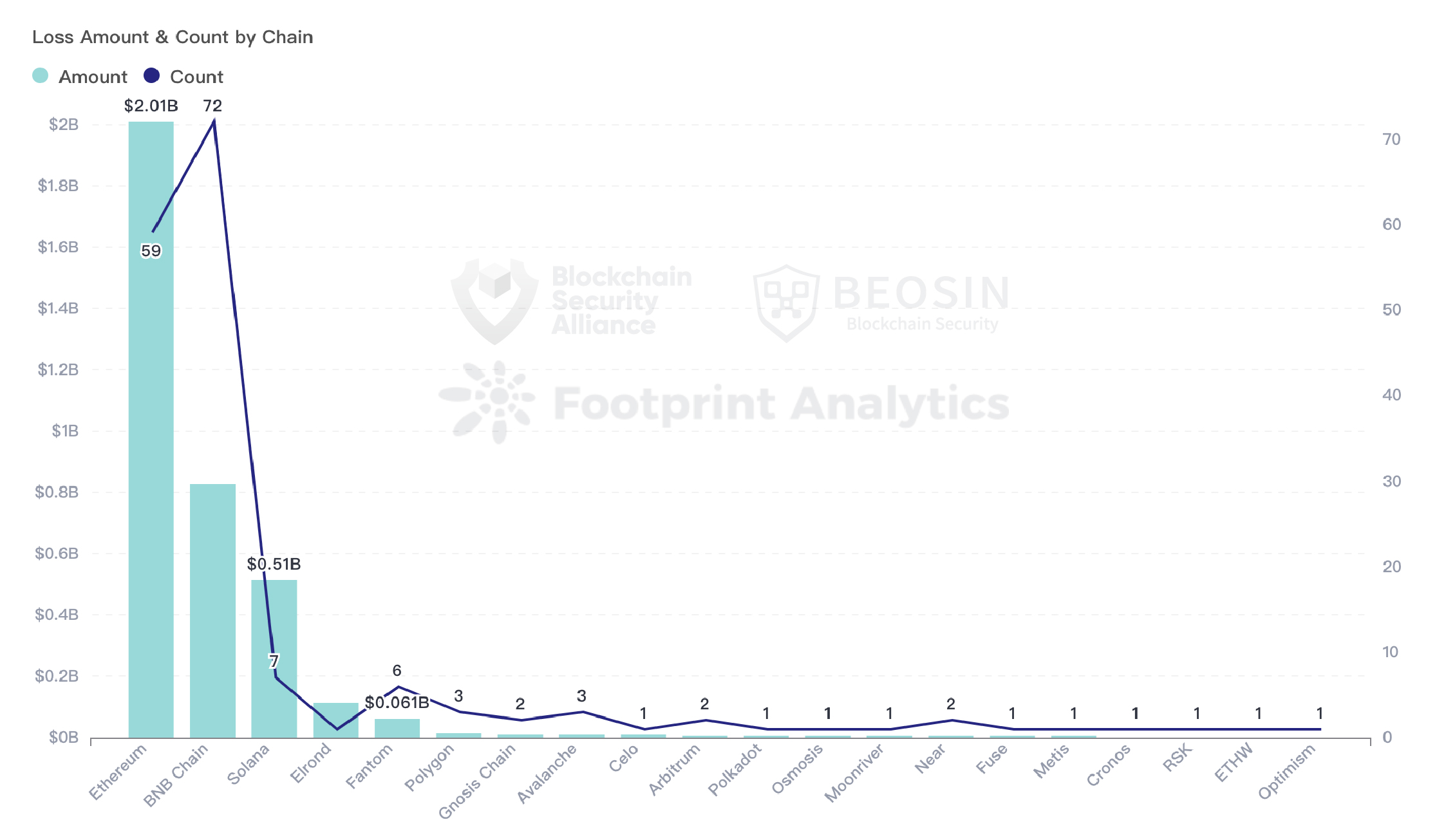Click the dark blue Count legend dot
The width and height of the screenshot is (1446, 840).
point(151,76)
